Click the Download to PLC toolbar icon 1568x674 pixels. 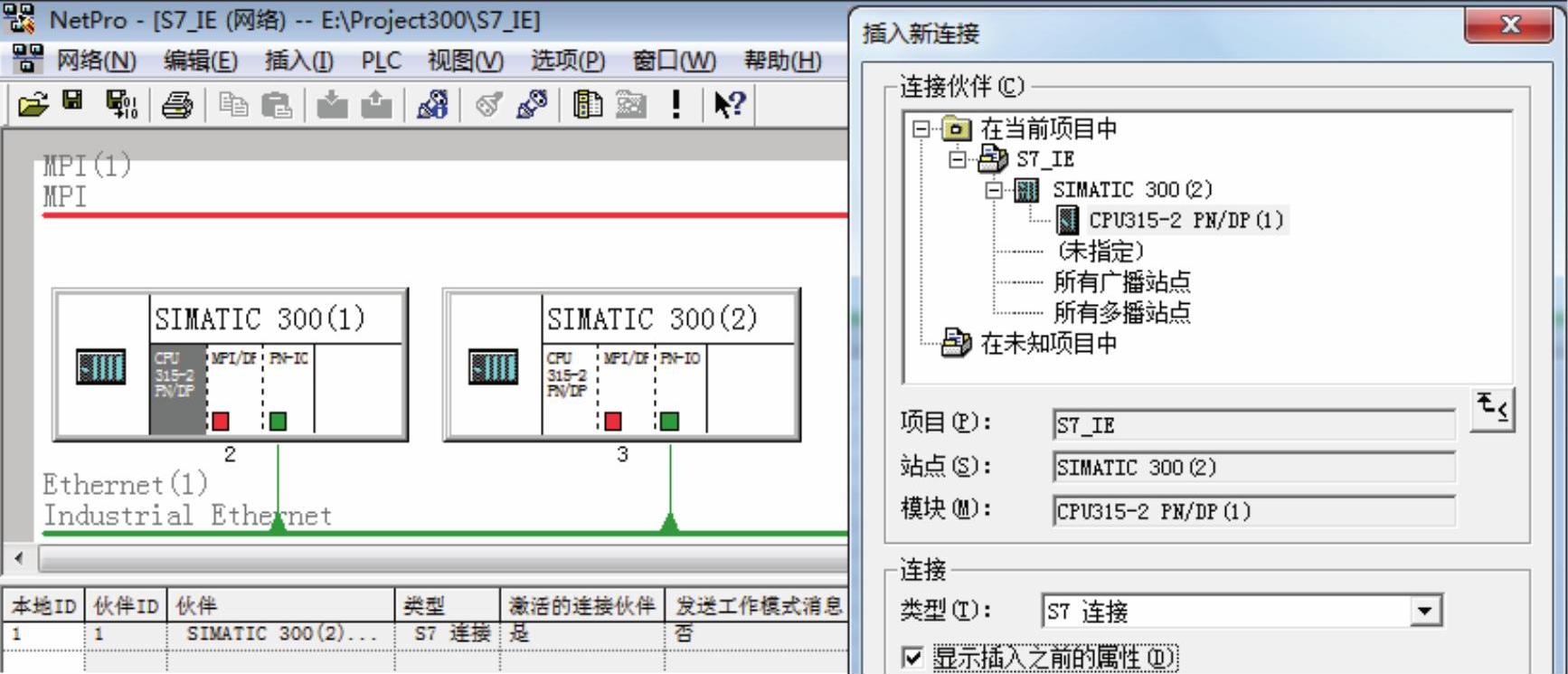pyautogui.click(x=332, y=105)
